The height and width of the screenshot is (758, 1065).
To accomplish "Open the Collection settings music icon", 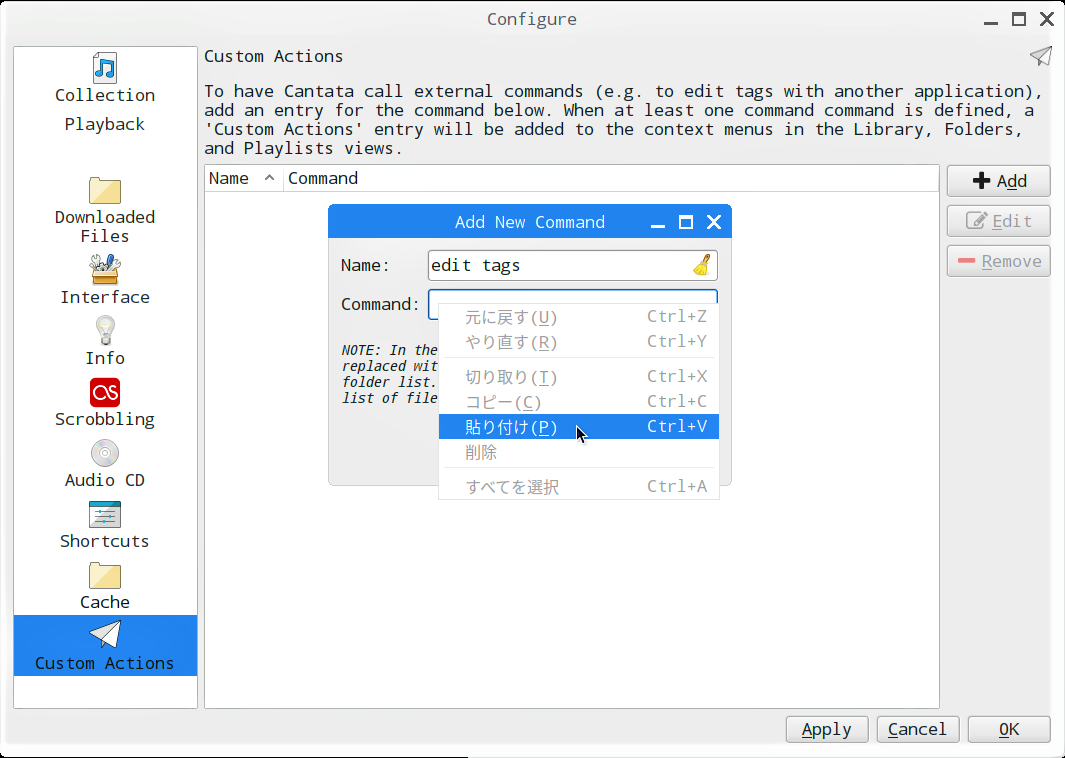I will click(x=105, y=68).
